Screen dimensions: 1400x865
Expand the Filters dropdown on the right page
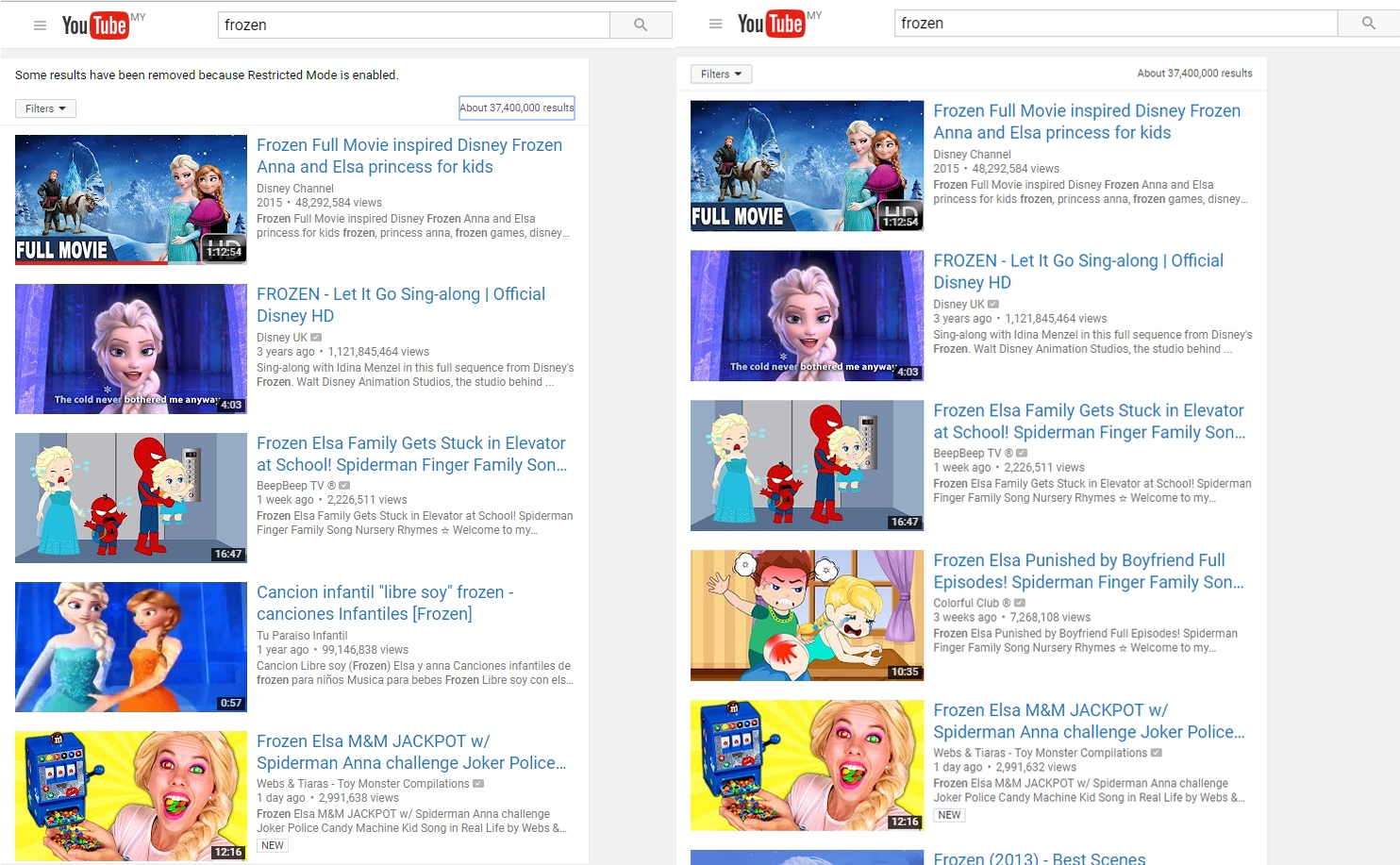721,74
